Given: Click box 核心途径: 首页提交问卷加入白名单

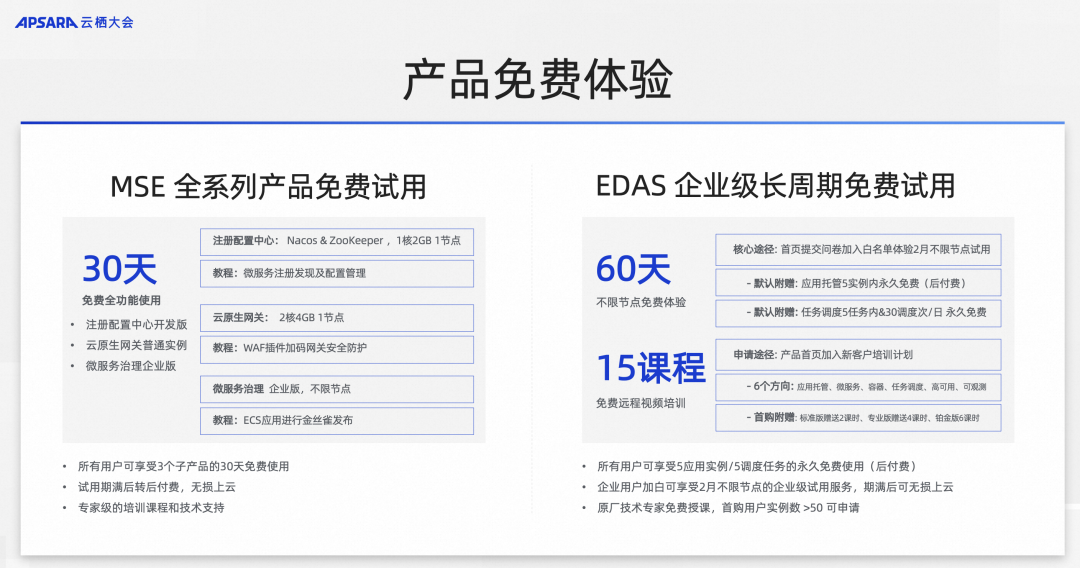Looking at the screenshot, I should tap(858, 250).
